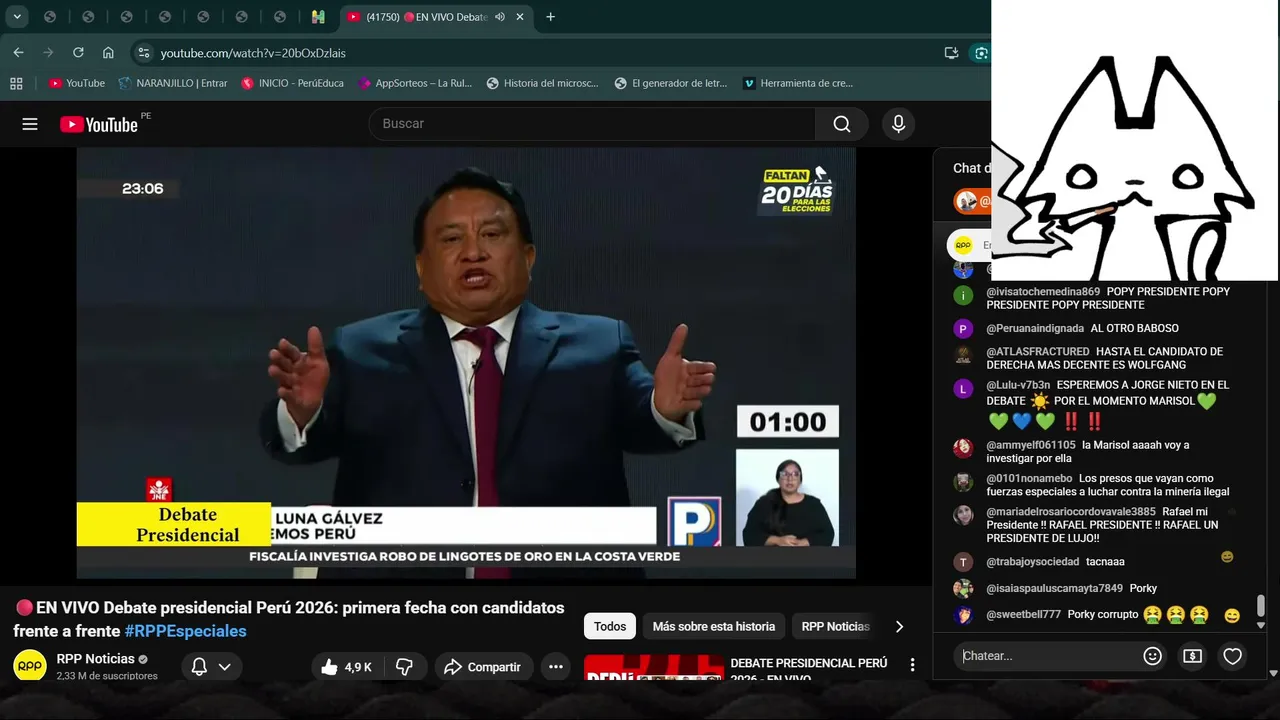The height and width of the screenshot is (720, 1280).
Task: Open the YouTube guide hamburger menu
Action: [x=30, y=124]
